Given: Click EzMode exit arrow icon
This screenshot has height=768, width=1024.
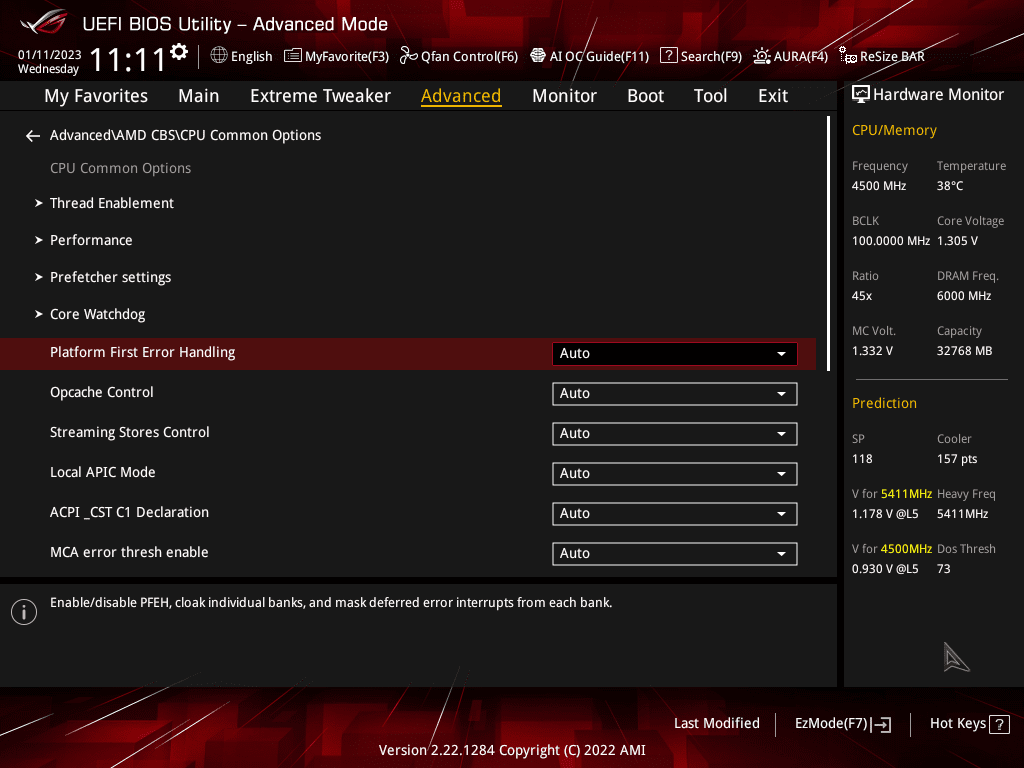Looking at the screenshot, I should pyautogui.click(x=882, y=724).
